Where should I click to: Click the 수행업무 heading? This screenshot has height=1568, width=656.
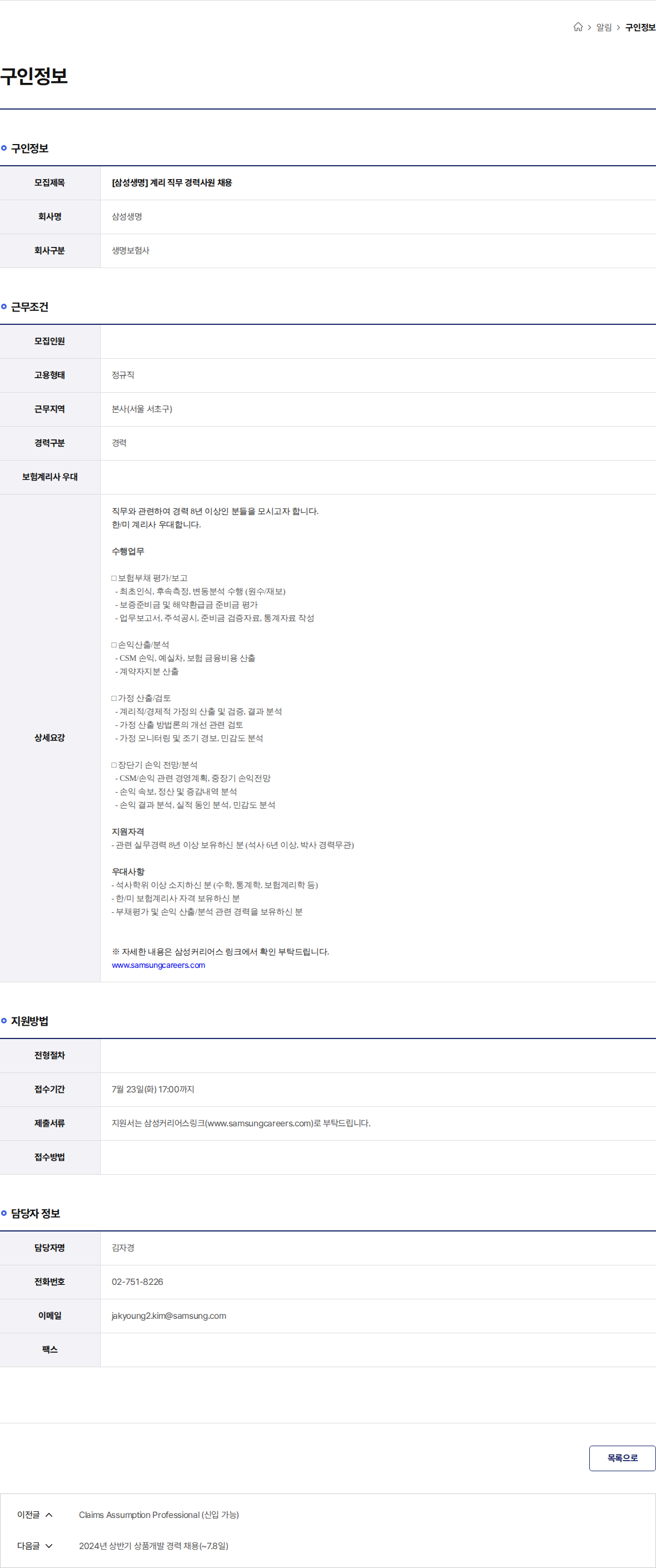(128, 551)
